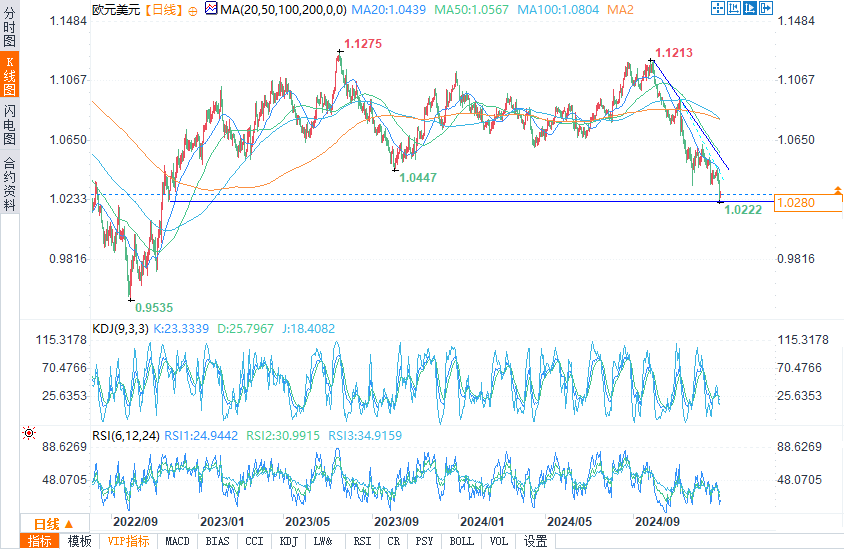The height and width of the screenshot is (549, 844).
Task: Open the 合约资料 contract info tab
Action: 9,184
